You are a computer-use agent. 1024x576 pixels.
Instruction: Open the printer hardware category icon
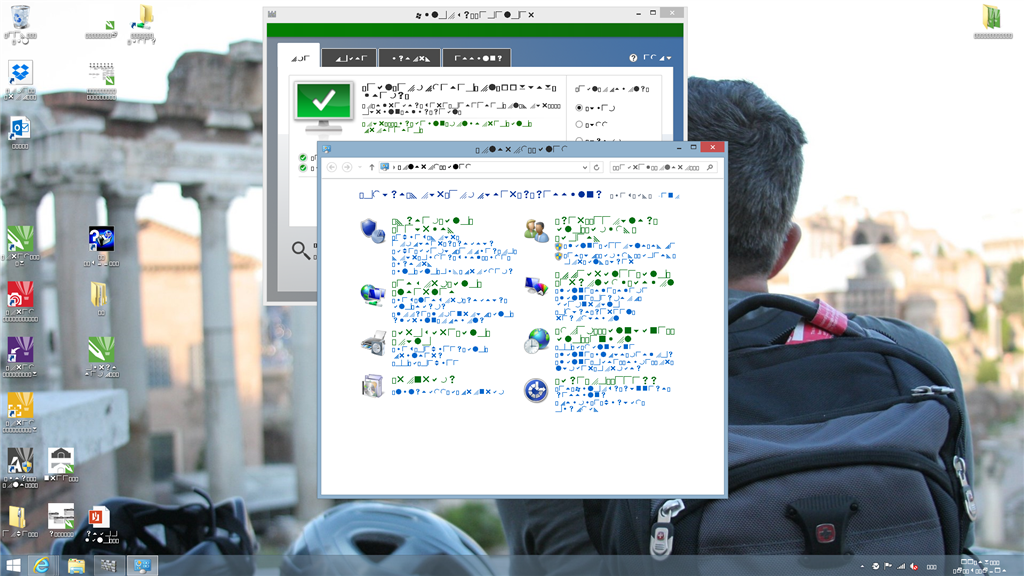(373, 344)
